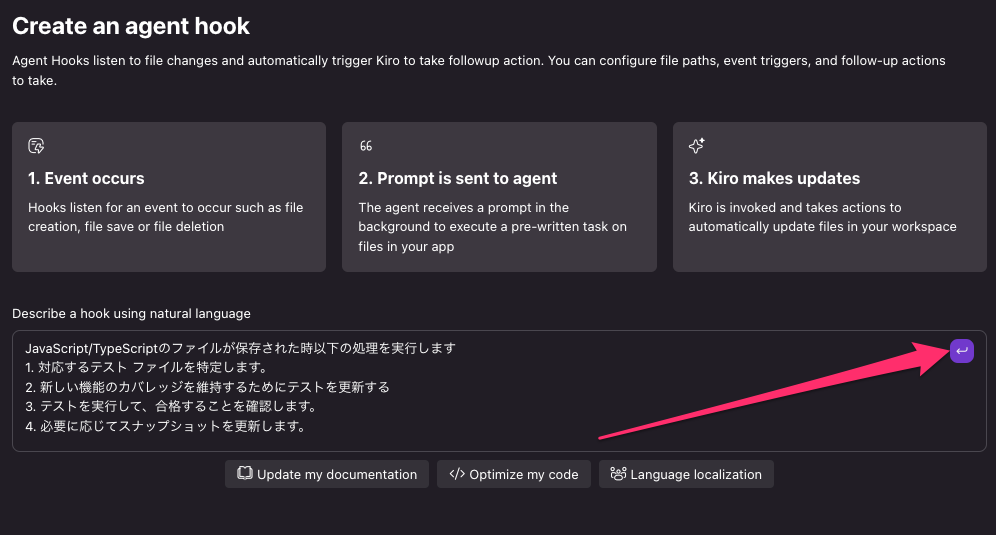The image size is (996, 535).
Task: Click the Event occurs card icon
Action: (36, 146)
